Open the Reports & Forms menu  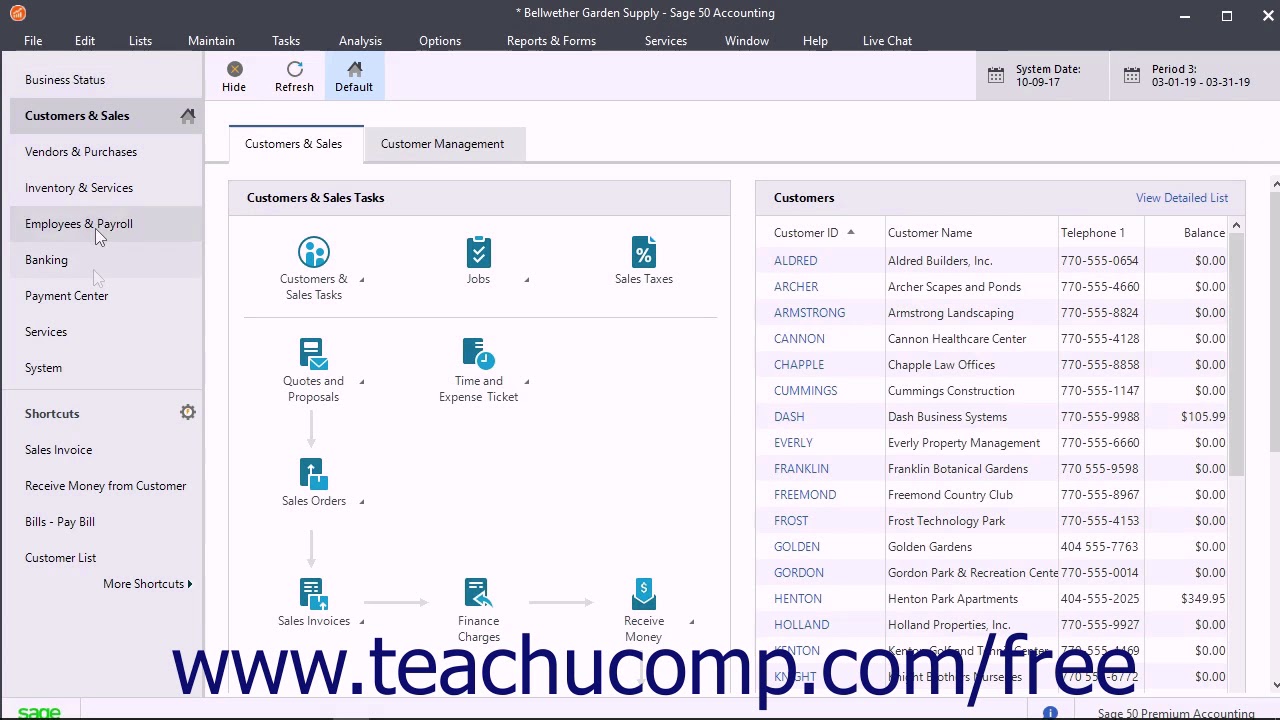tap(551, 41)
